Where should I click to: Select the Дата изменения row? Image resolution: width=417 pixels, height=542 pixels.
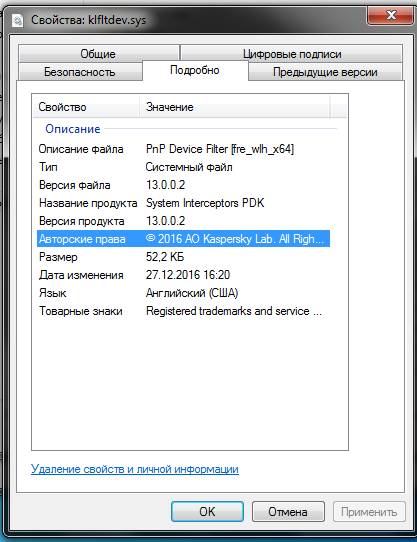pyautogui.click(x=183, y=275)
